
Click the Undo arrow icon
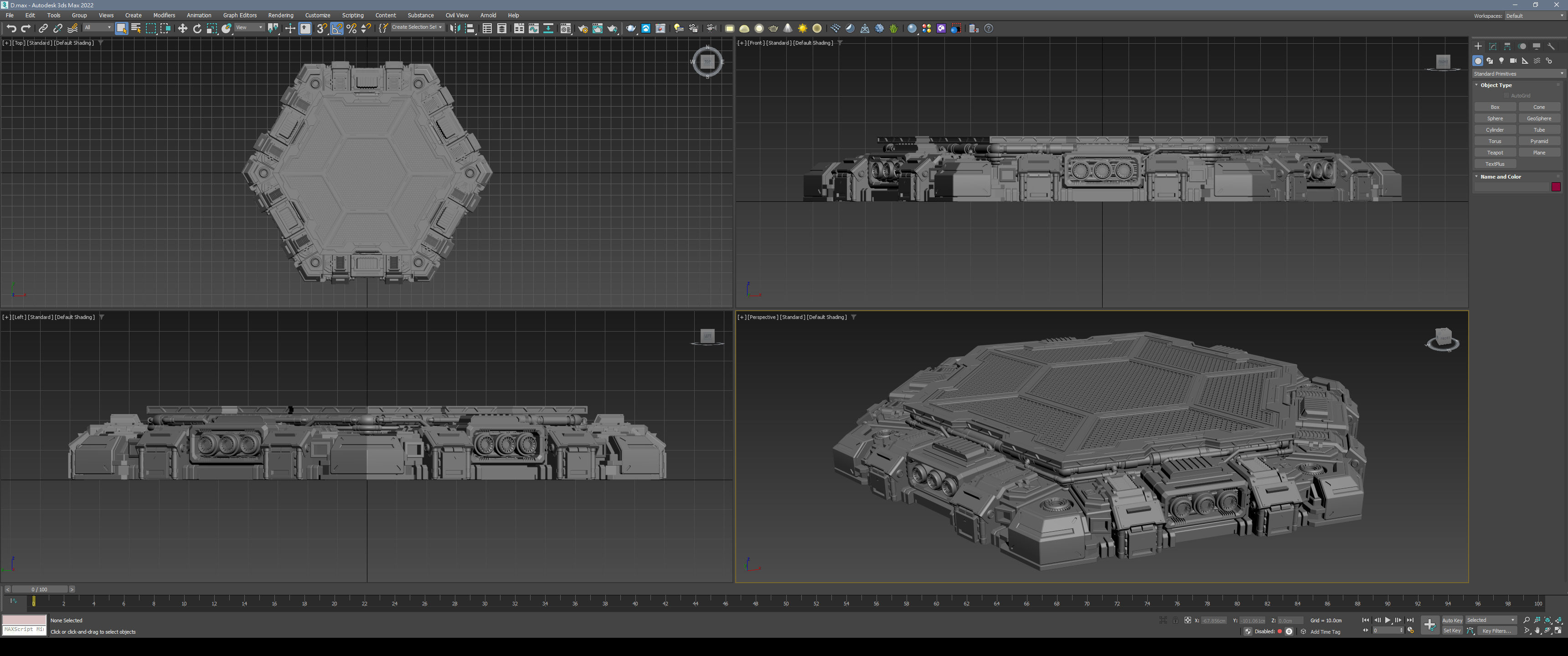click(x=11, y=29)
